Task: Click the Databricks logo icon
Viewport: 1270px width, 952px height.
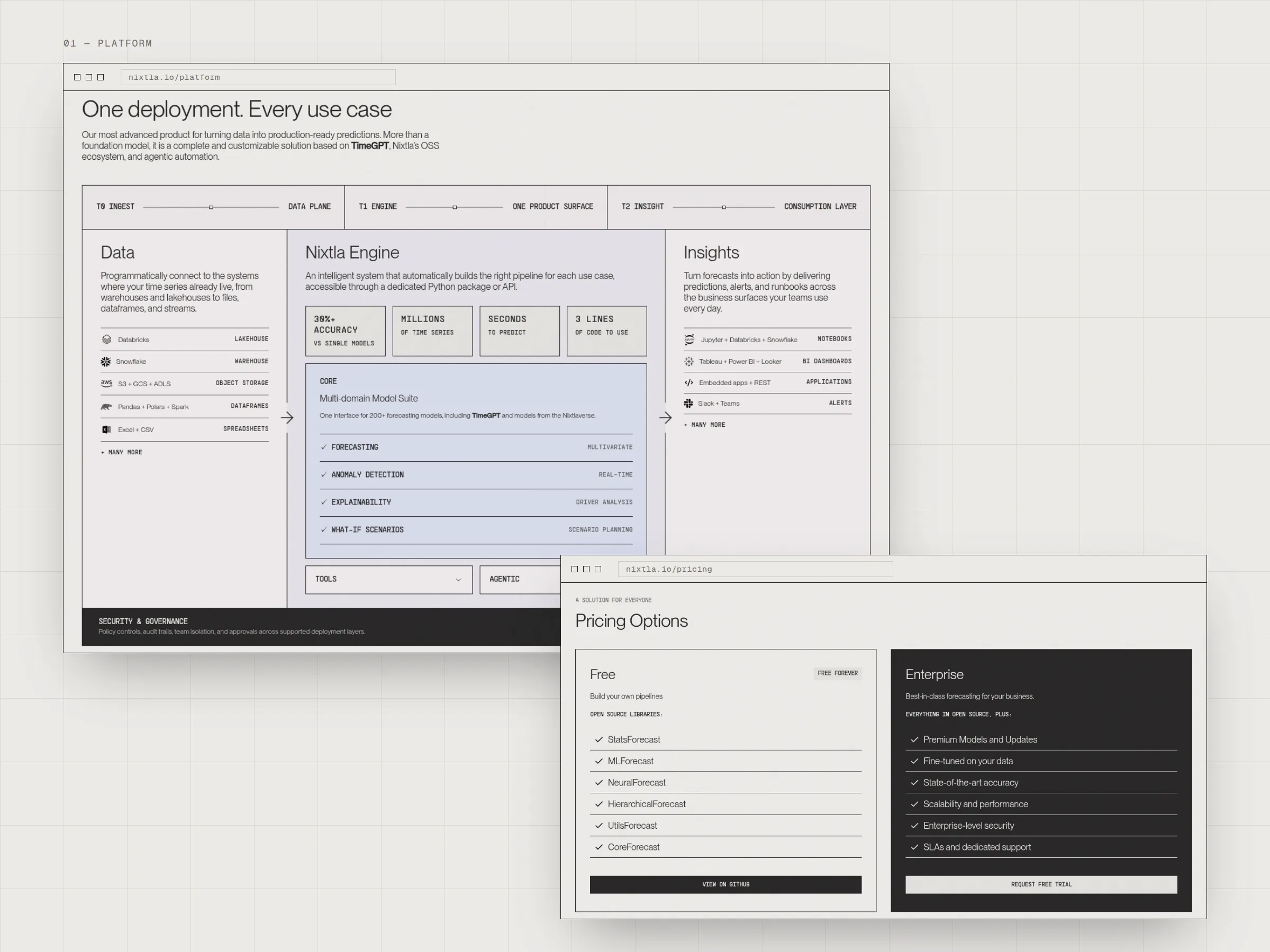Action: (x=106, y=340)
